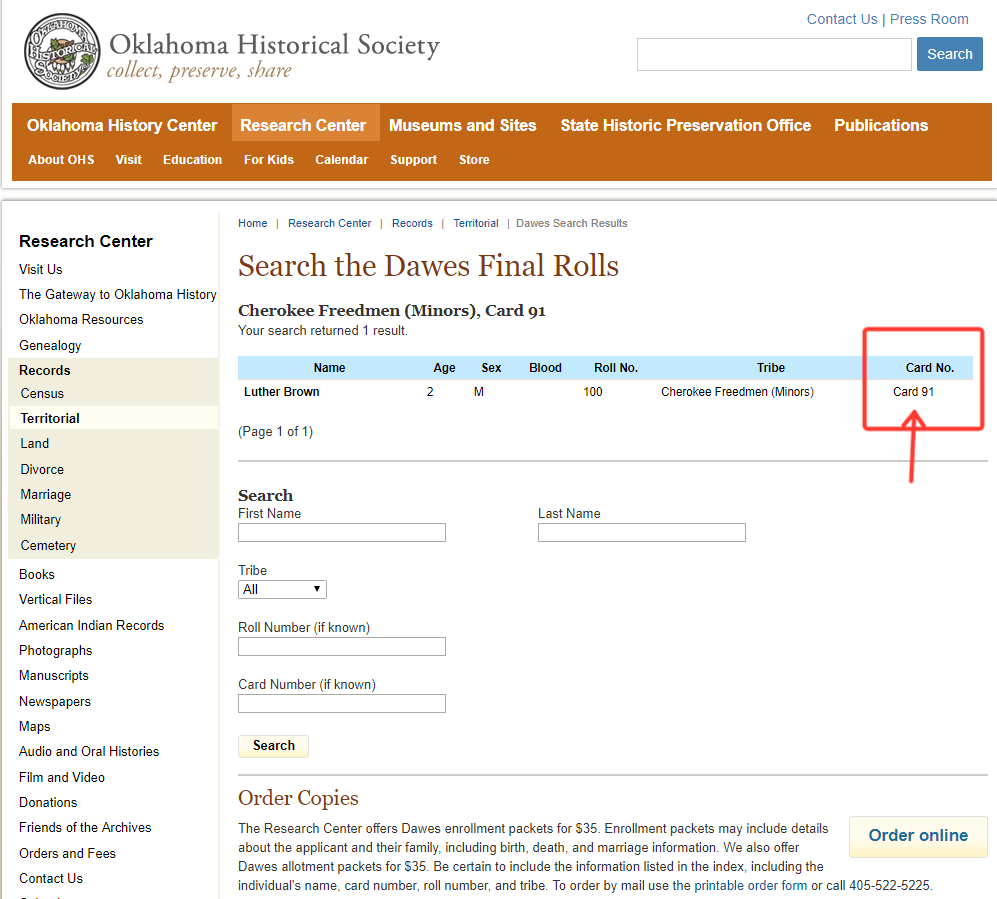The image size is (997, 899).
Task: Focus the Card Number input field
Action: point(341,704)
